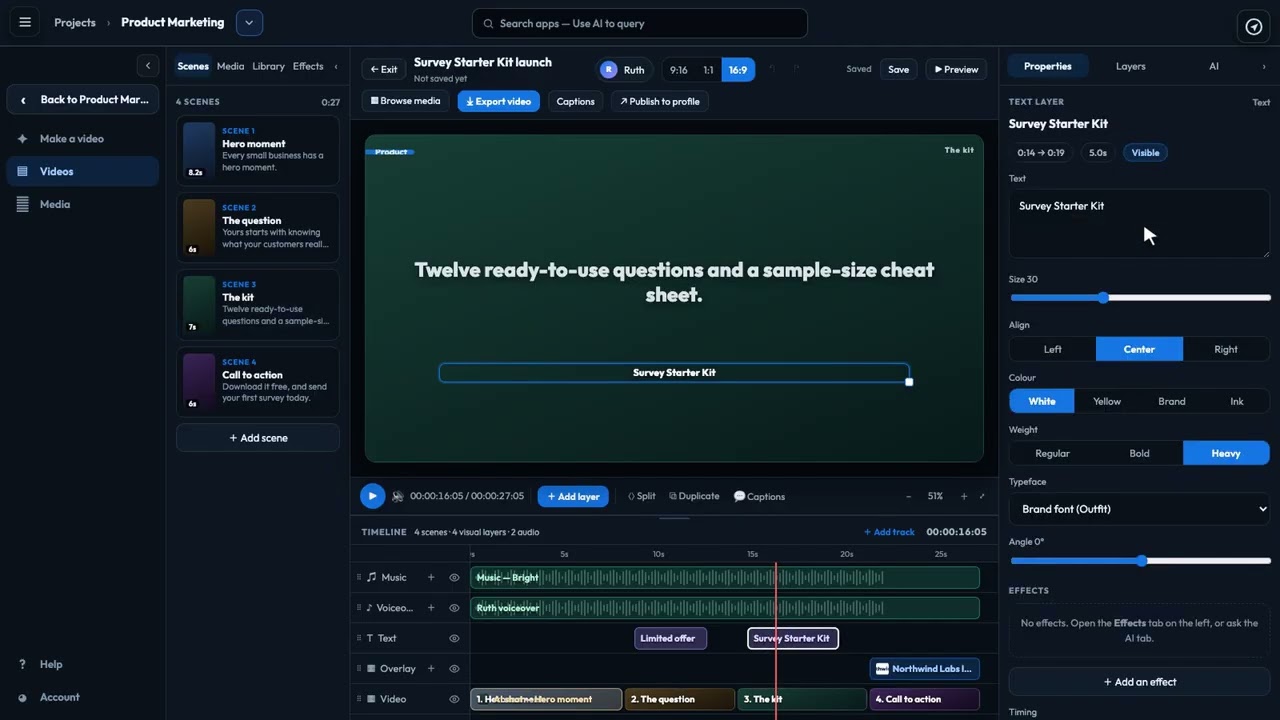
Task: Collapse the left sidebar with chevron
Action: (x=148, y=66)
